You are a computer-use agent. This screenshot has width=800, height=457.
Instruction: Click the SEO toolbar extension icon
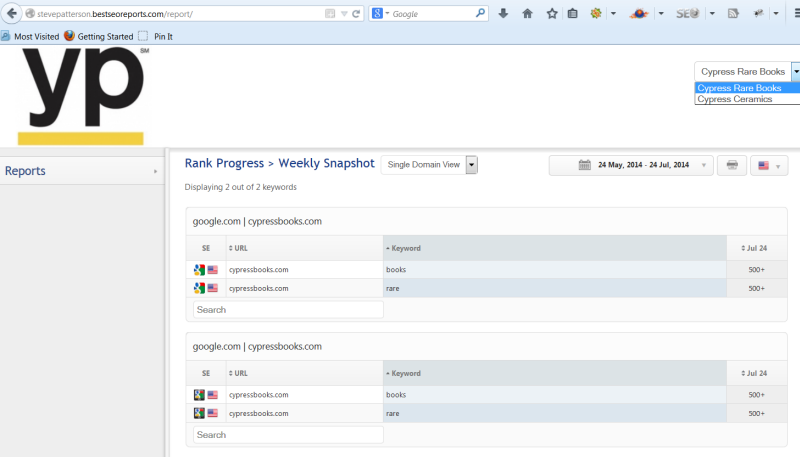687,14
